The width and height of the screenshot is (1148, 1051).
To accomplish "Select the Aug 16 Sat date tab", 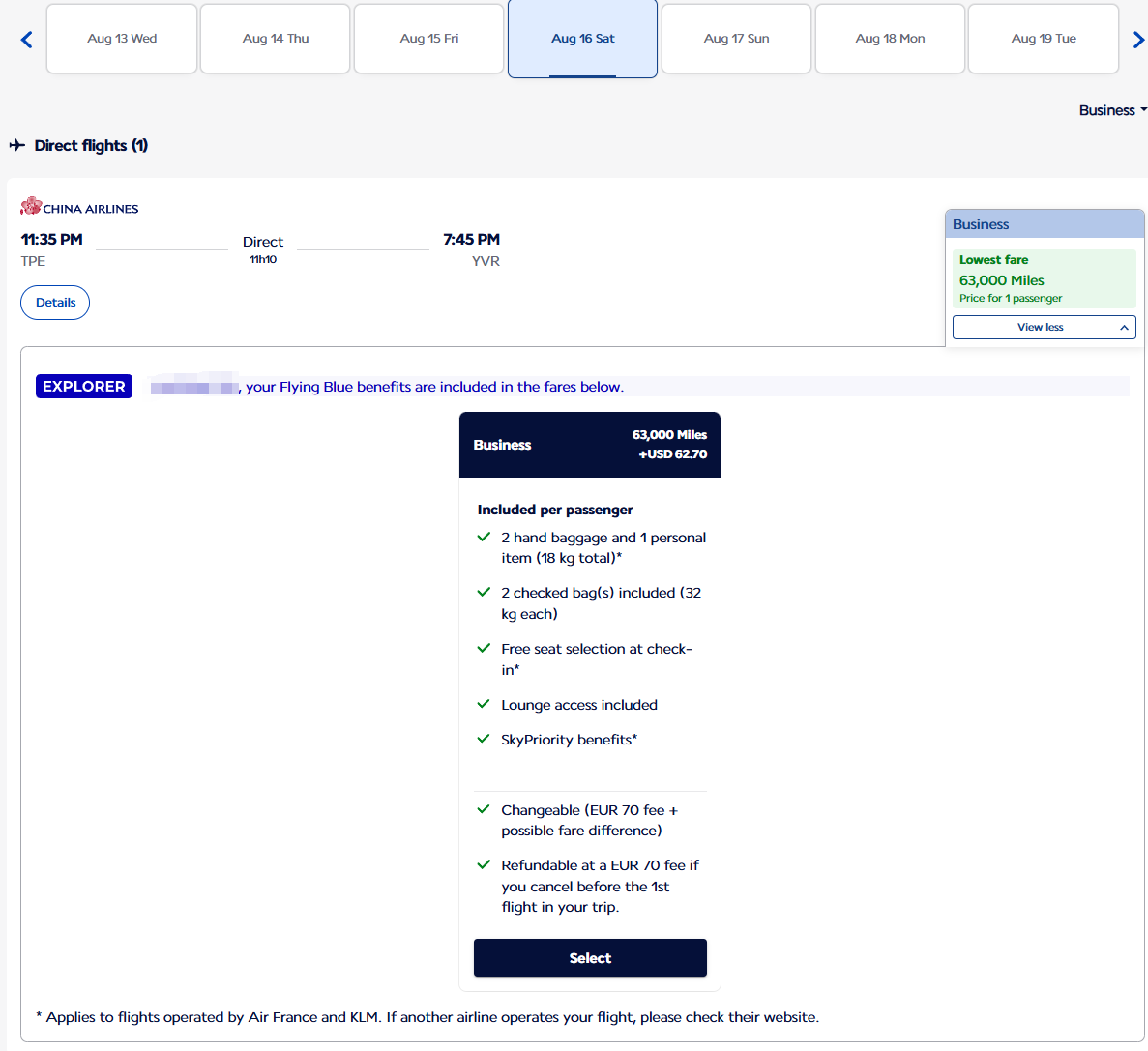I will [583, 39].
